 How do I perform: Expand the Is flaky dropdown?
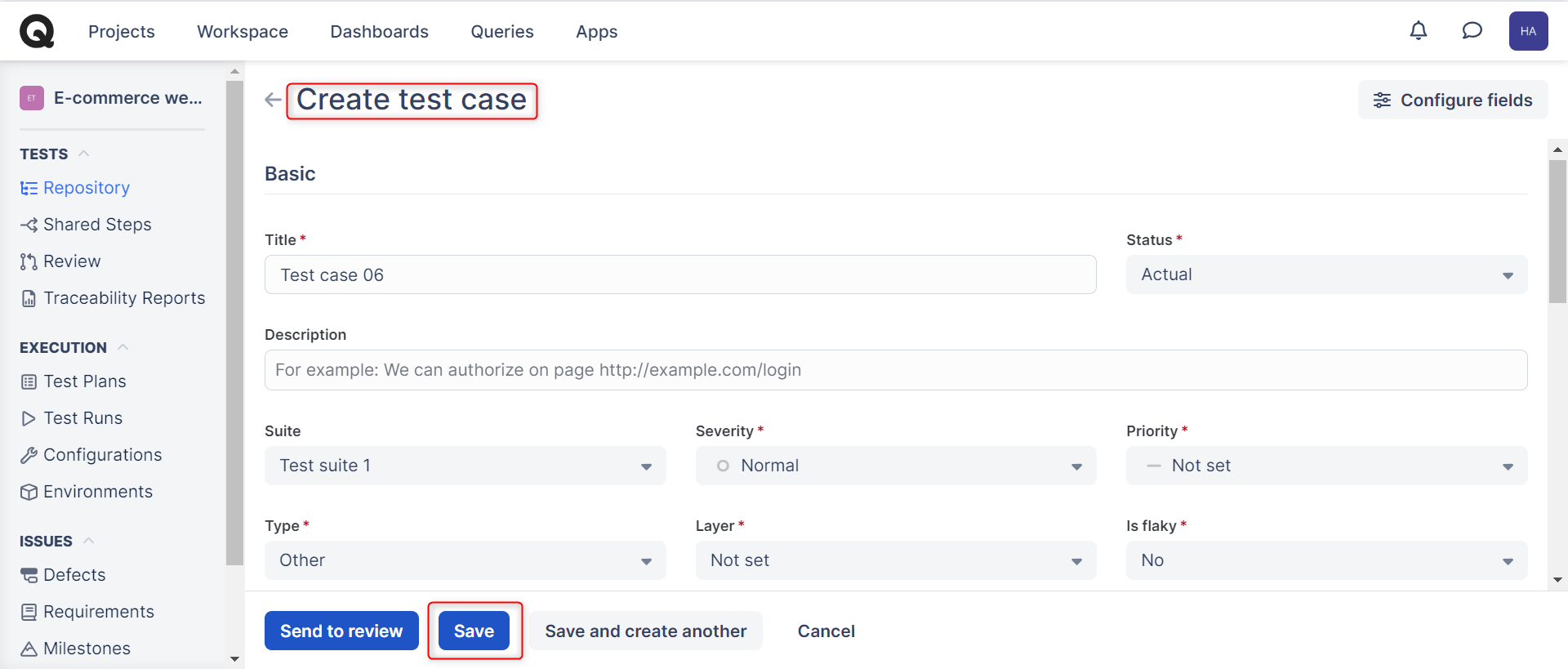coord(1326,560)
